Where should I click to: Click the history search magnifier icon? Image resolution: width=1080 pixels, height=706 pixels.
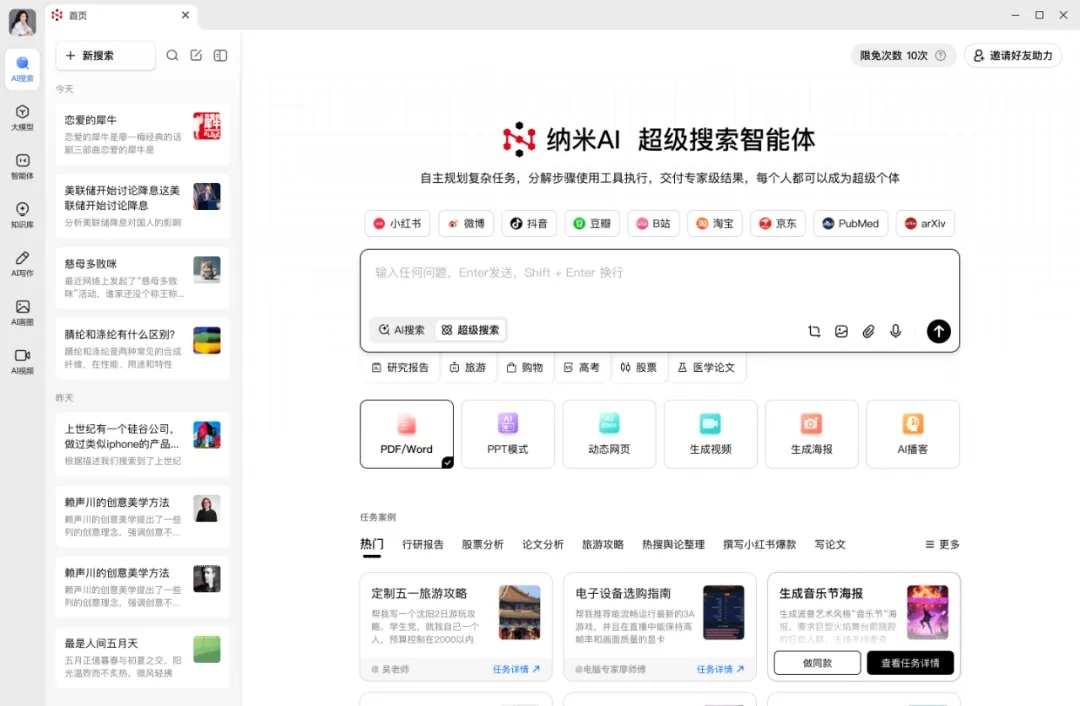(x=172, y=55)
